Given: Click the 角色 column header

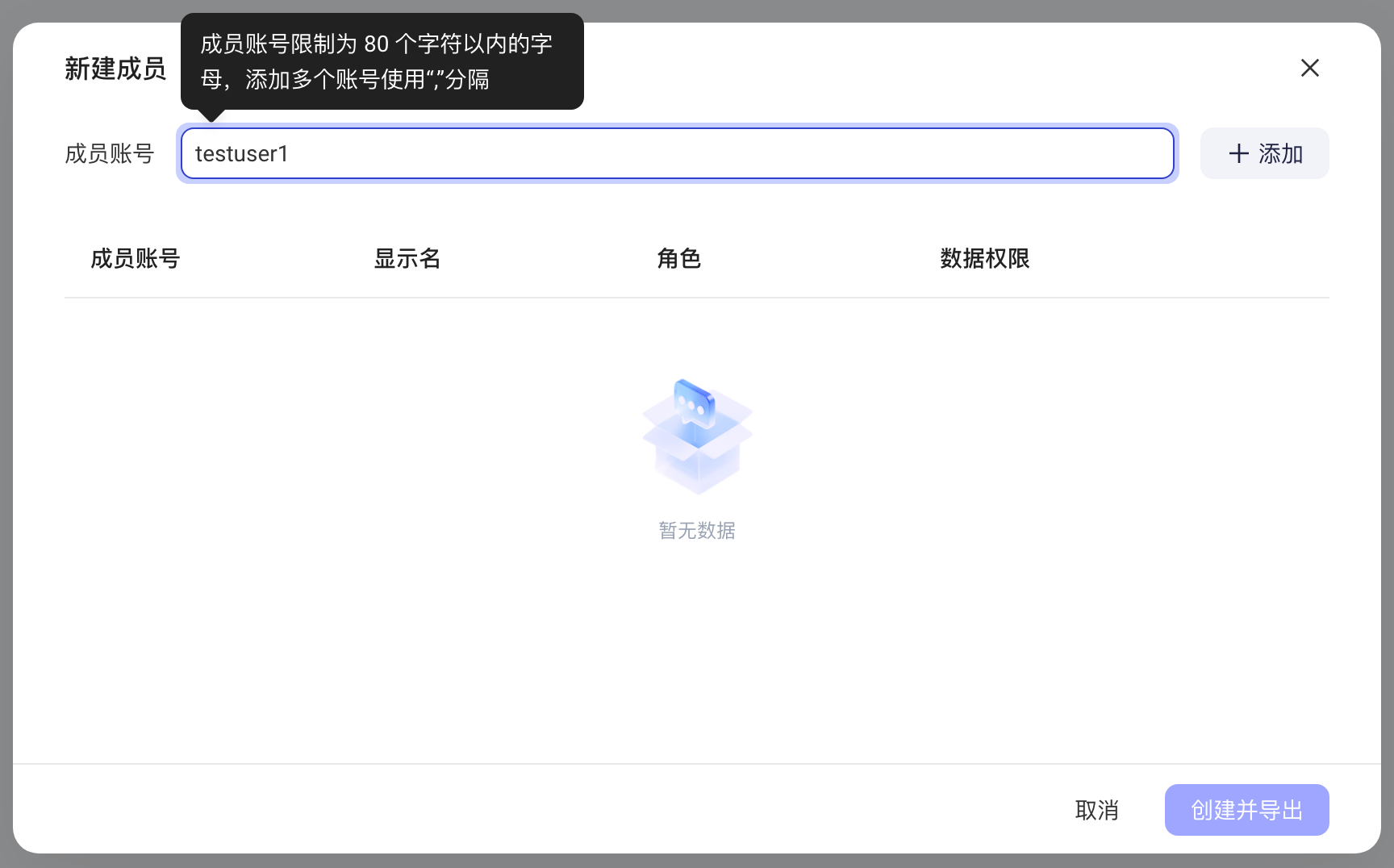Looking at the screenshot, I should point(679,258).
